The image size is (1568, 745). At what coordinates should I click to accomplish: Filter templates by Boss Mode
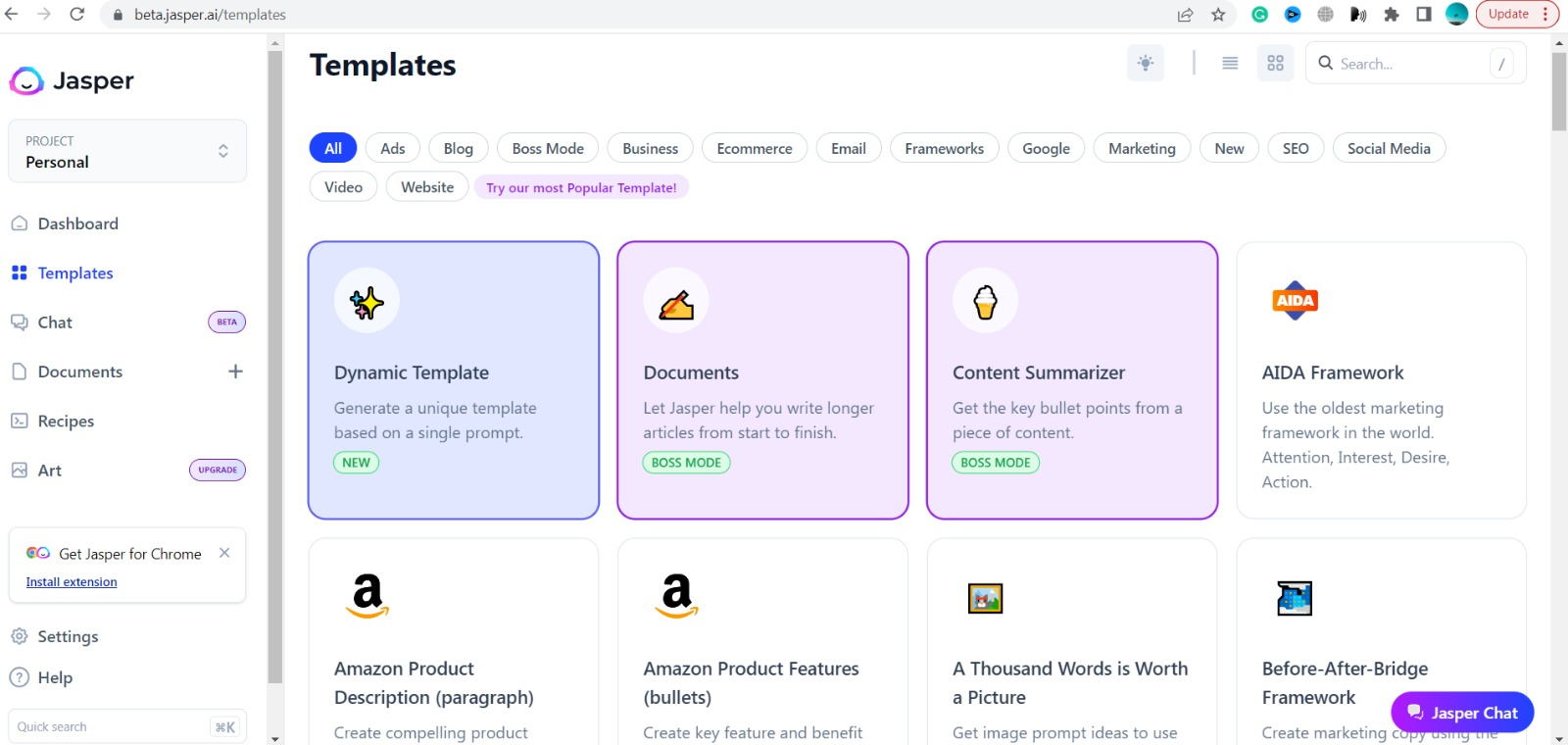[548, 148]
